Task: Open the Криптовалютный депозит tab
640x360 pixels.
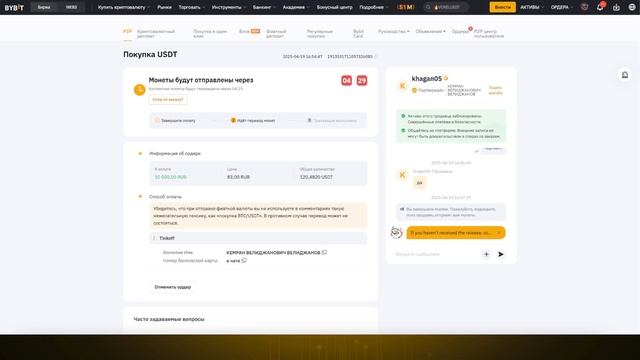Action: 156,33
